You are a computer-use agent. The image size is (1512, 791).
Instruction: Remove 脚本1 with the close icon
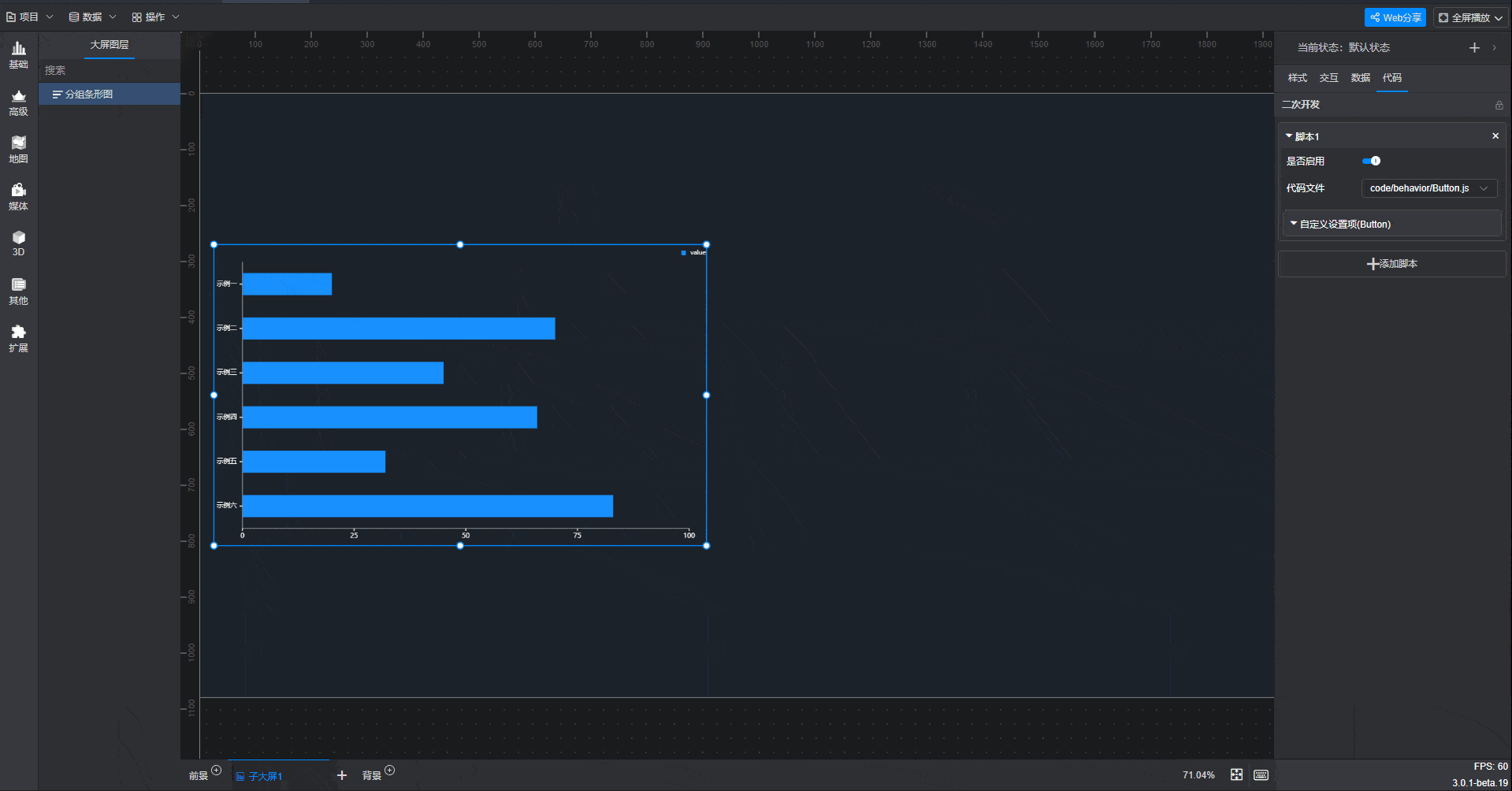coord(1495,136)
